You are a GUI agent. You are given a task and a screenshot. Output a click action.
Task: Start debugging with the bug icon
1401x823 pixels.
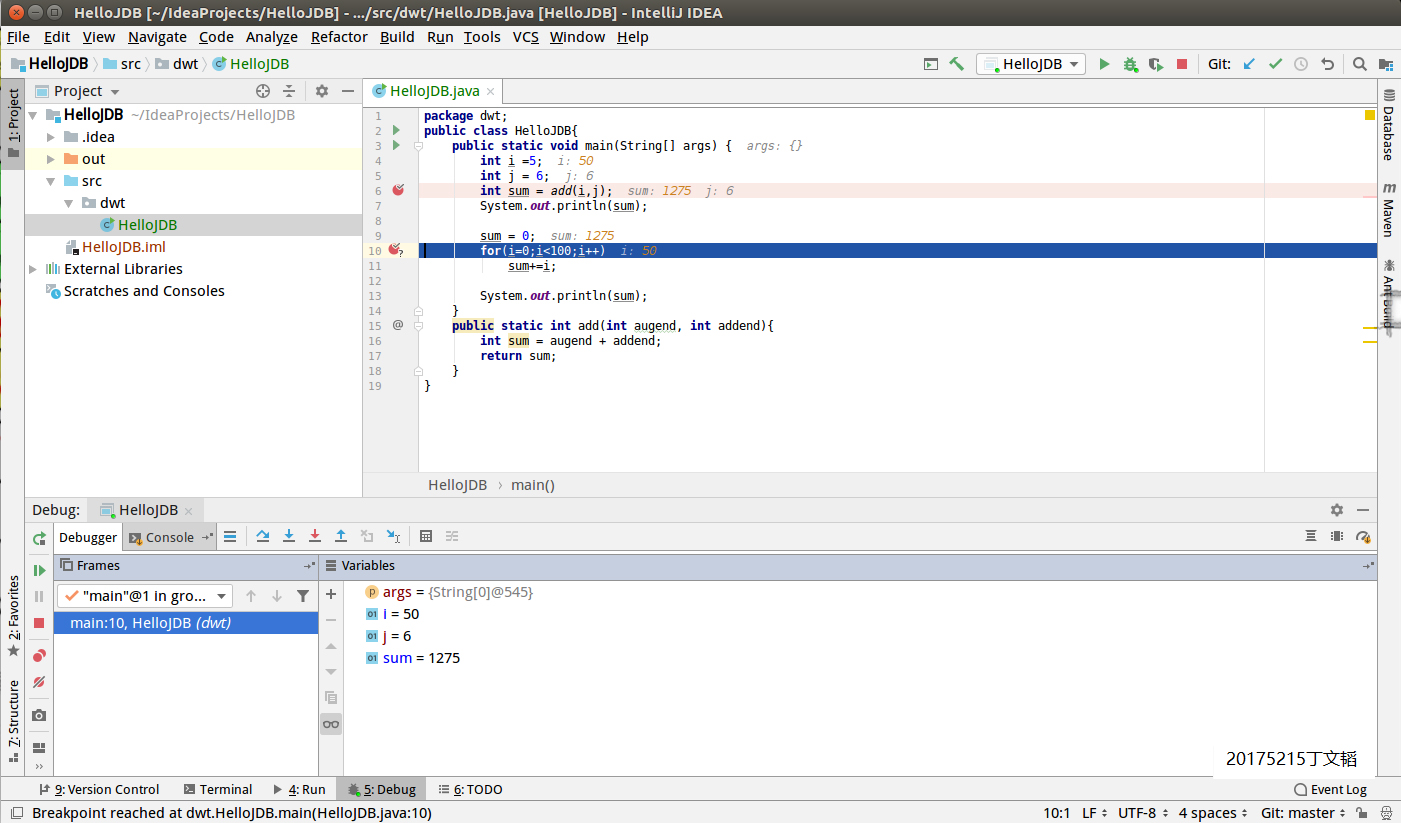pos(1130,64)
